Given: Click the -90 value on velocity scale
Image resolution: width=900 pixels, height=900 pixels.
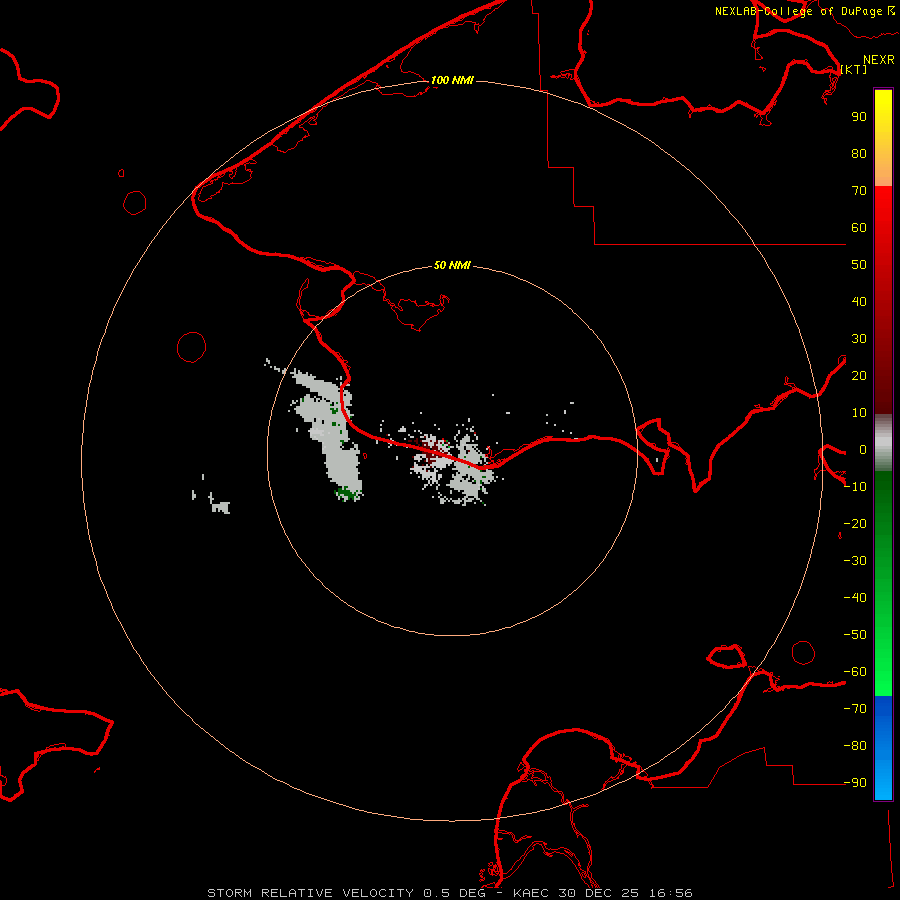Looking at the screenshot, I should point(855,782).
